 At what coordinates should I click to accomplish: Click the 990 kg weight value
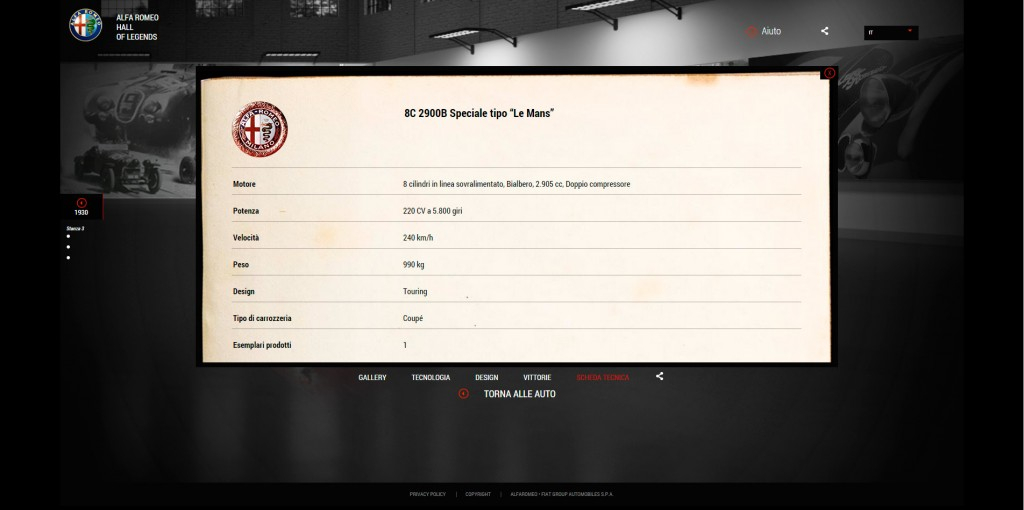(x=413, y=264)
